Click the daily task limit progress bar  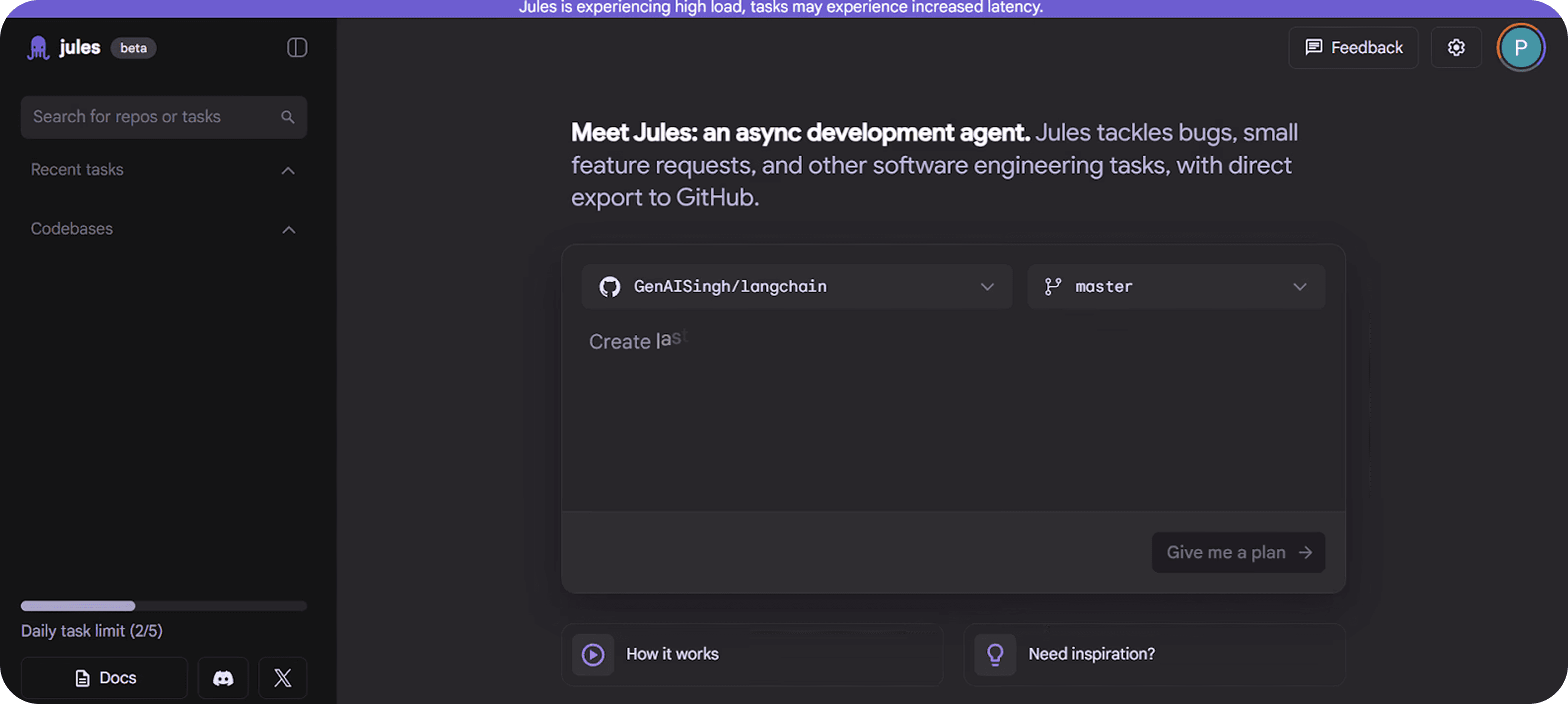click(164, 605)
